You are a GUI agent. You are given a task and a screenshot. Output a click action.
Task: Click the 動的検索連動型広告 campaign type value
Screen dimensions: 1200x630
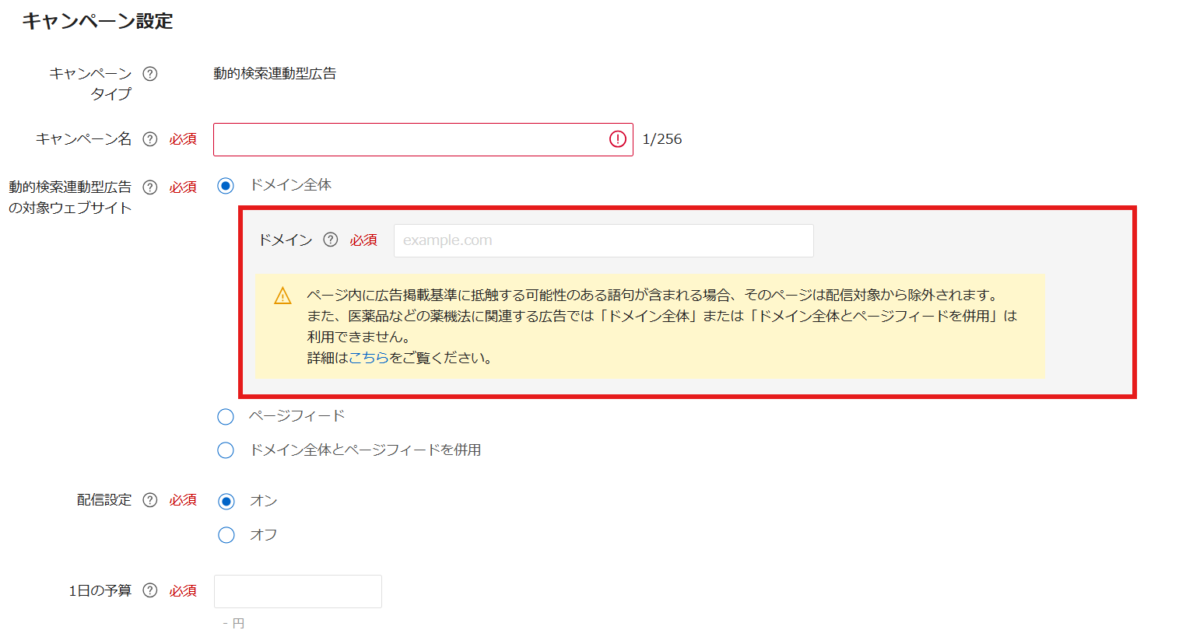click(x=275, y=73)
